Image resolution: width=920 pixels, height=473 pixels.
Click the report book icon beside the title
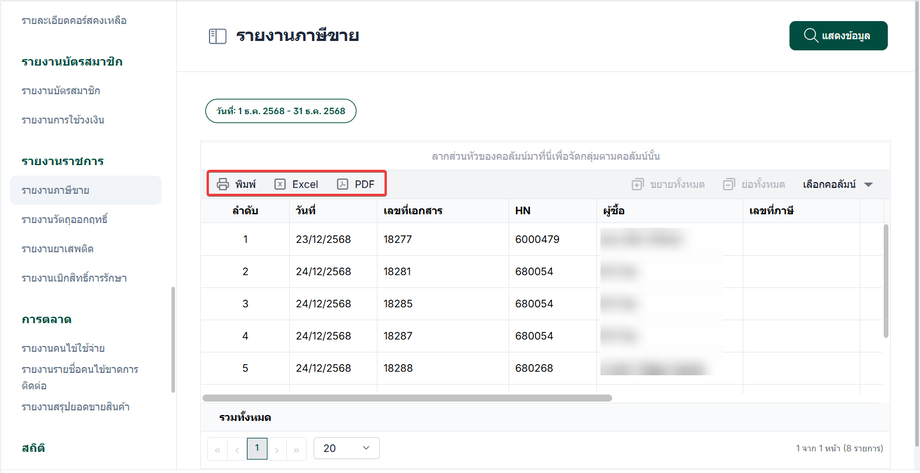point(217,36)
